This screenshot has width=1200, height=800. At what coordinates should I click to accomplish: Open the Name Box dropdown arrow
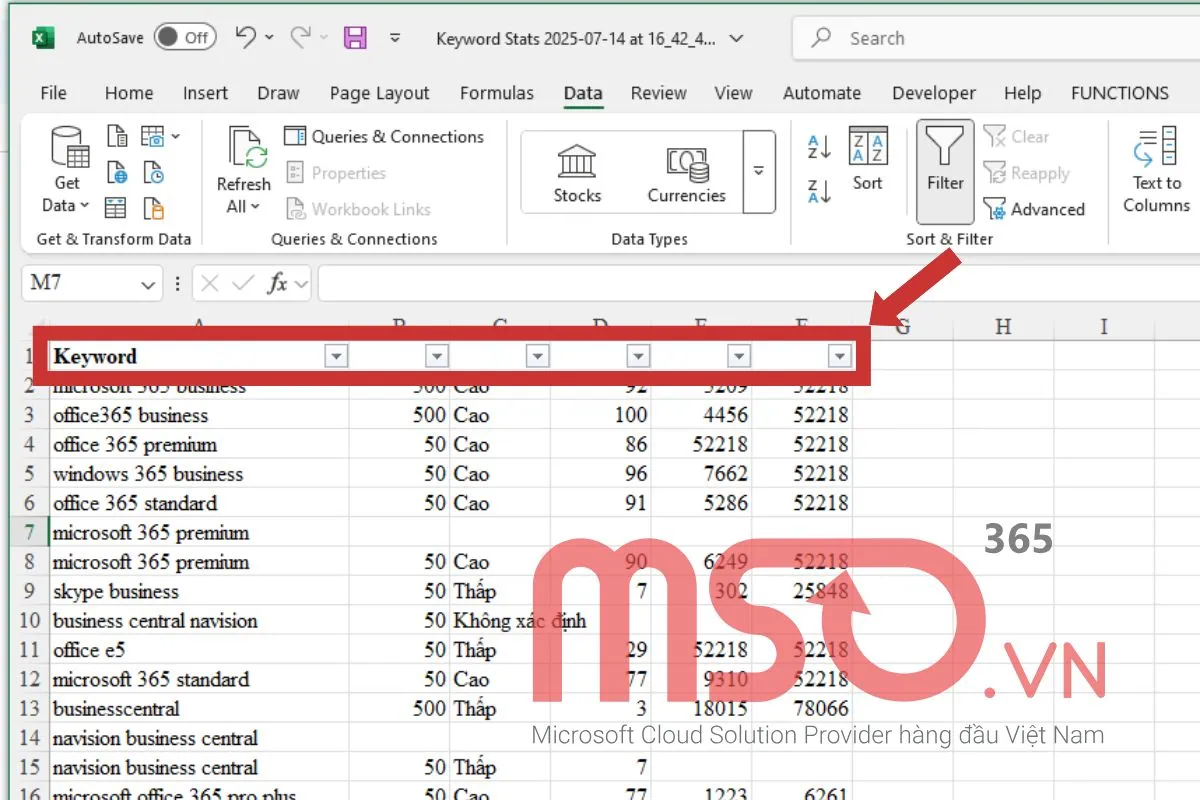pyautogui.click(x=148, y=284)
